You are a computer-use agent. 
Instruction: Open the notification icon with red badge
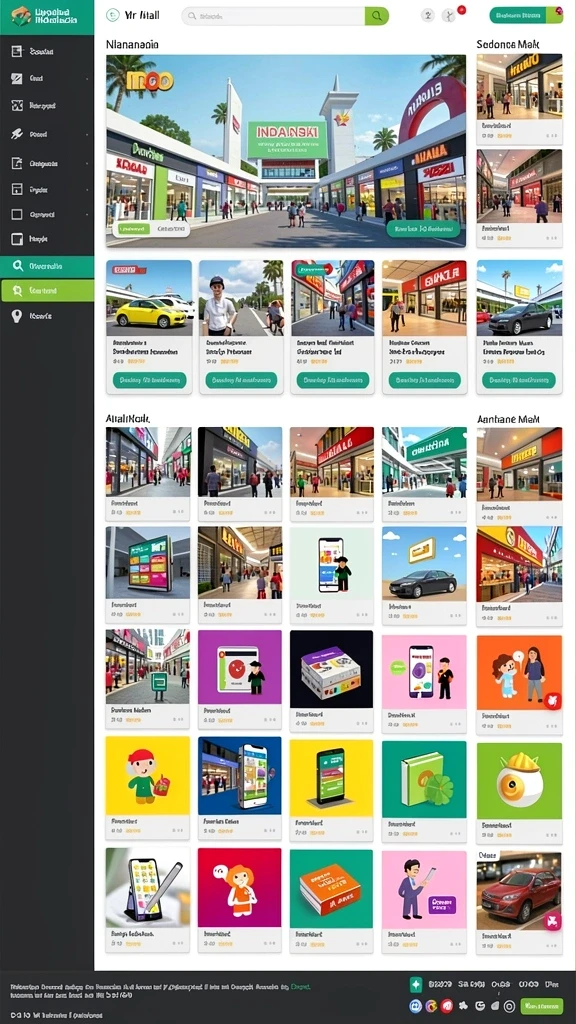pyautogui.click(x=451, y=15)
